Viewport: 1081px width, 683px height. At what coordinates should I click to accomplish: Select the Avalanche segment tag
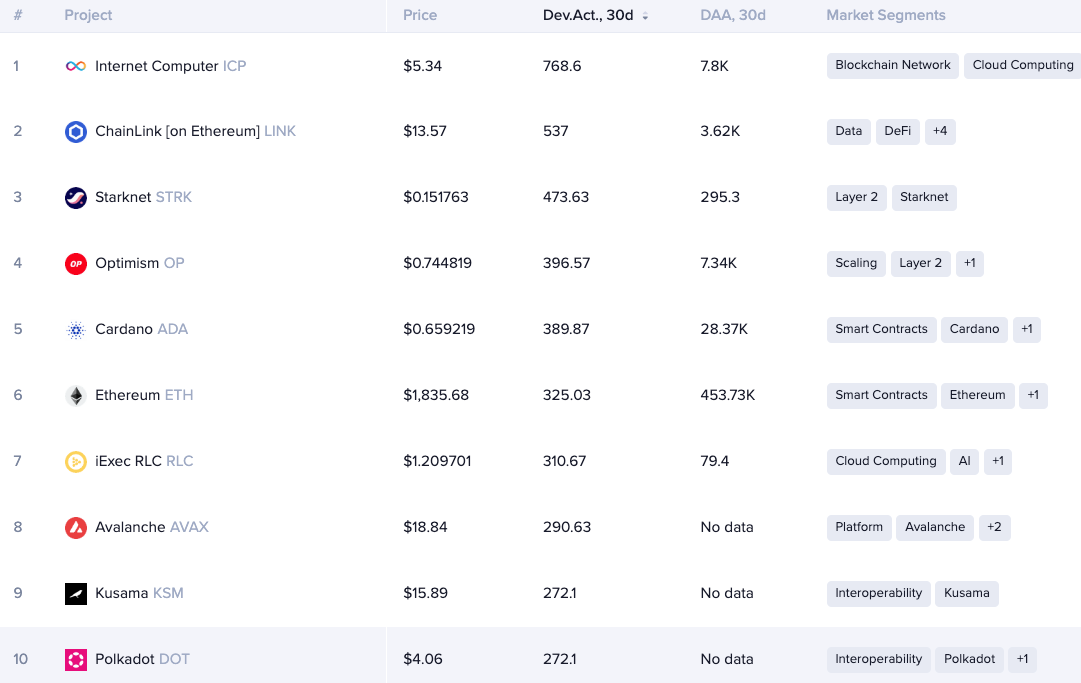(x=935, y=527)
